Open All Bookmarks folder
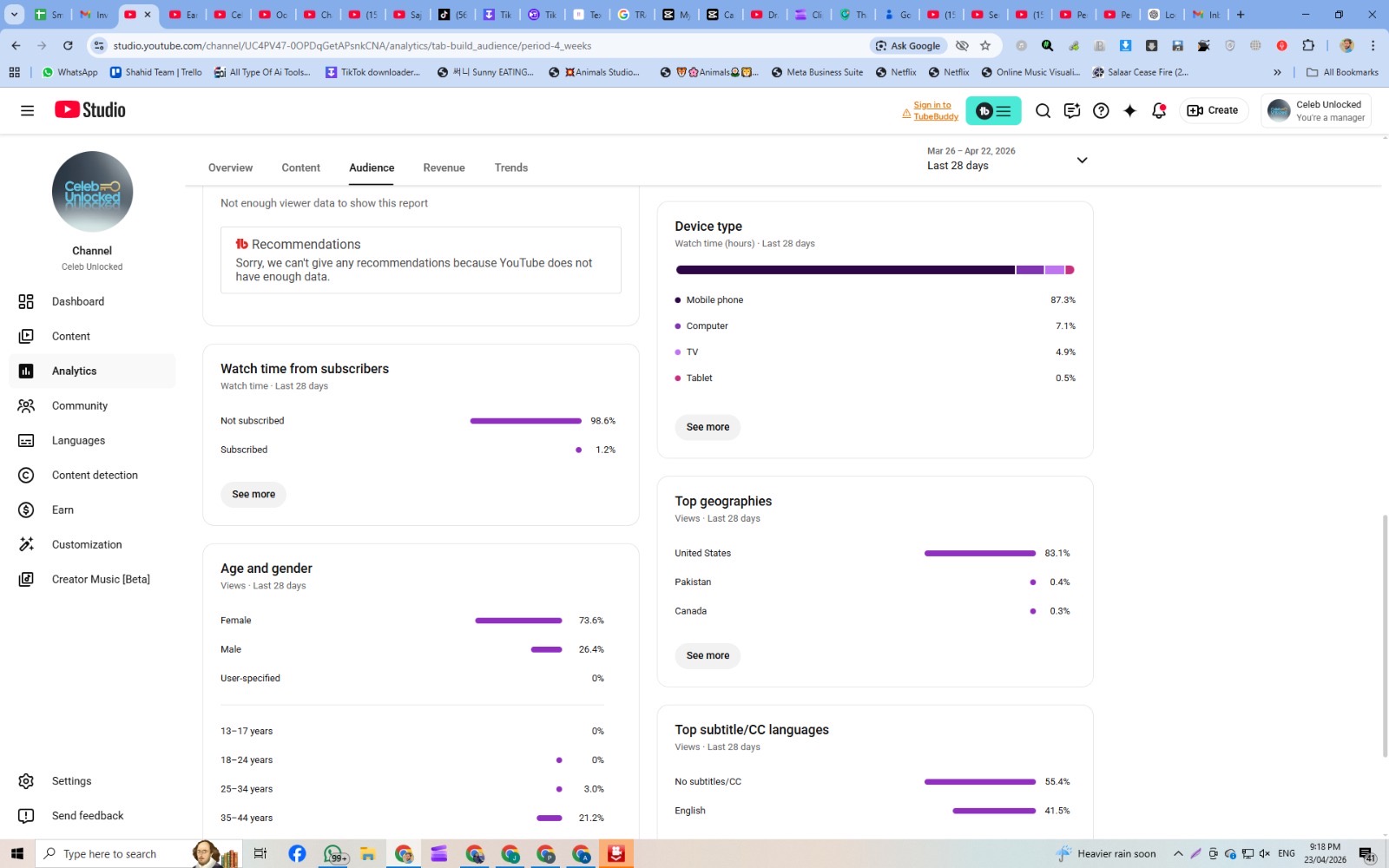1389x868 pixels. click(x=1342, y=72)
